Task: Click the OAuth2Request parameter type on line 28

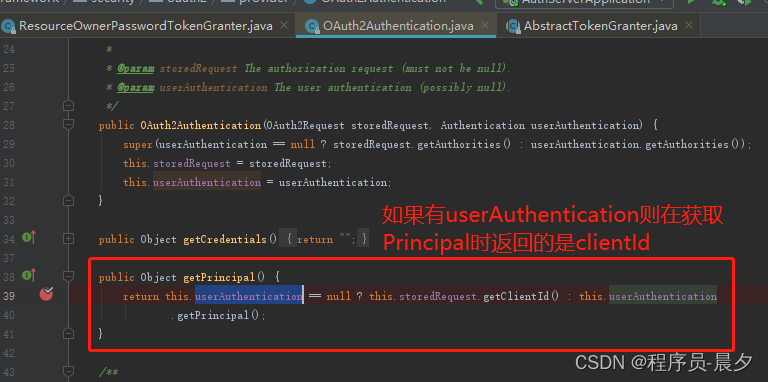Action: [305, 125]
